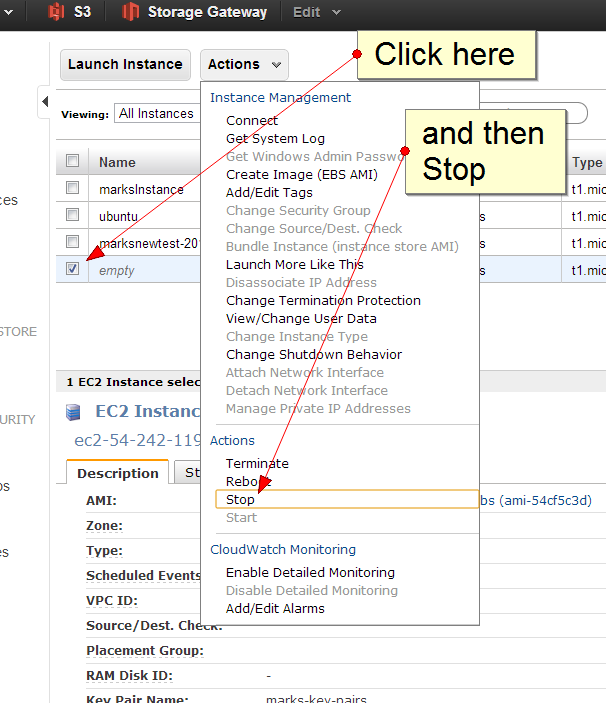Viewport: 606px width, 703px height.
Task: Select View/Change User Data
Action: coord(301,318)
